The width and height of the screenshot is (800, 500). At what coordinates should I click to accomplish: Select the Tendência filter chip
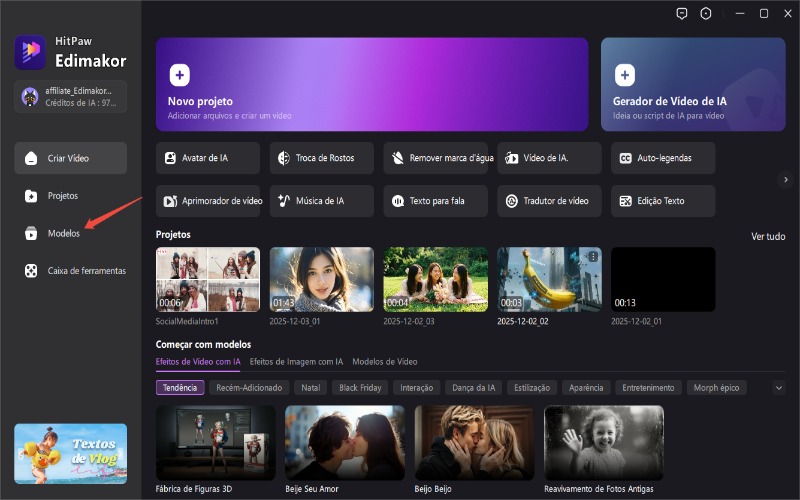coord(180,388)
